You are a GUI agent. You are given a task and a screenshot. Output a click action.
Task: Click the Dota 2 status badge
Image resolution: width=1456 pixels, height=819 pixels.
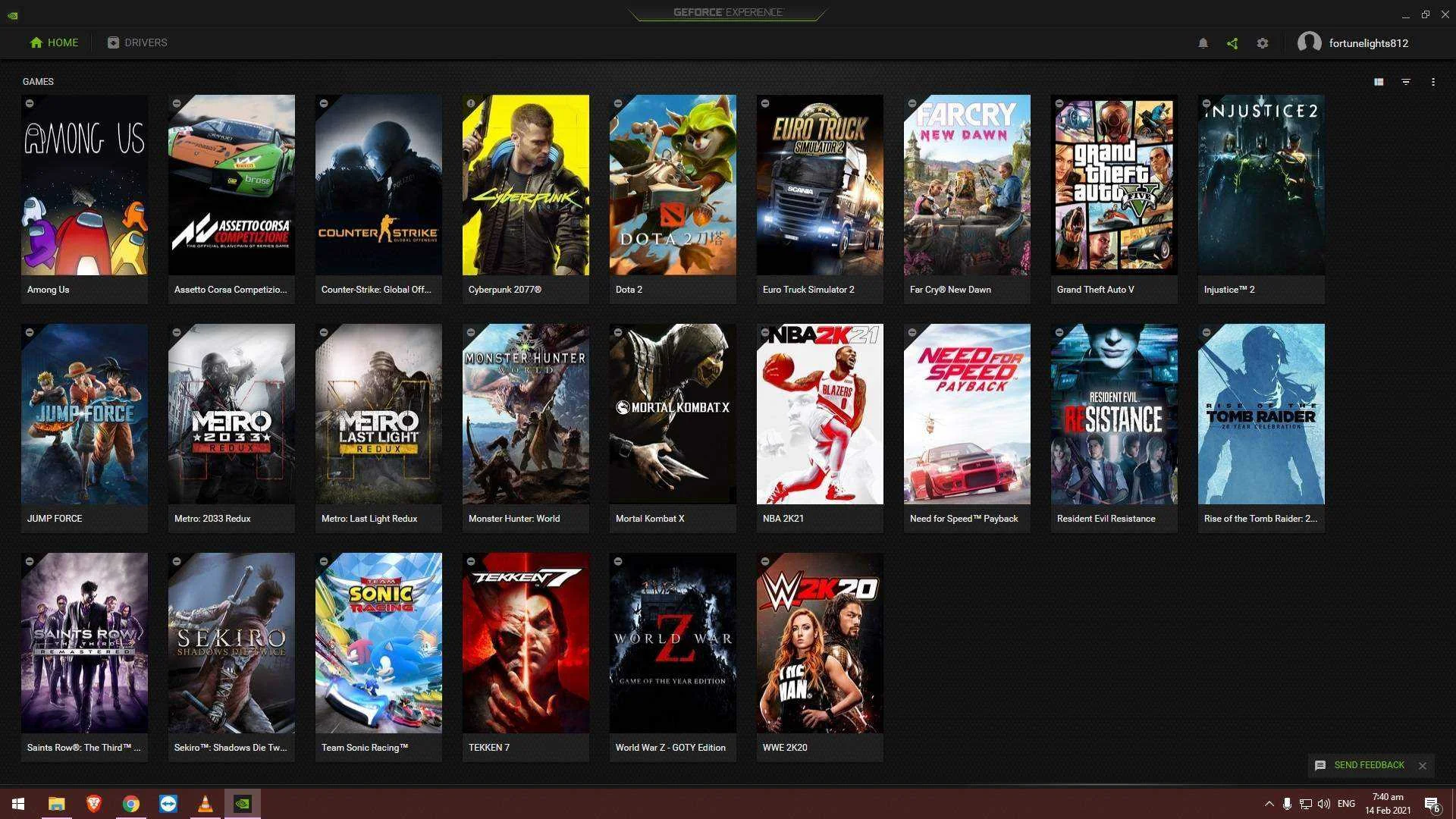(x=618, y=103)
